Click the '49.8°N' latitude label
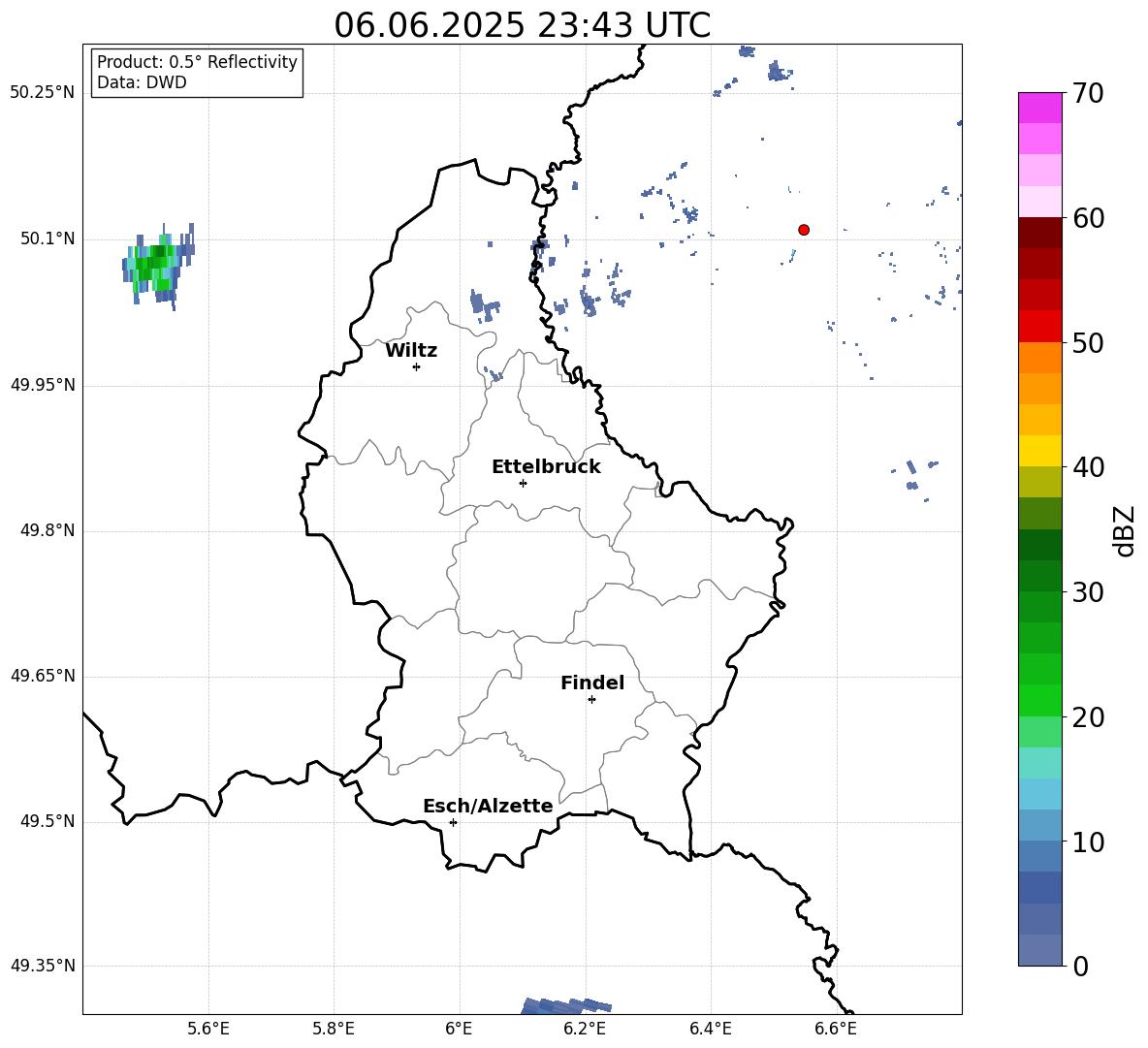1148x1048 pixels. click(48, 530)
